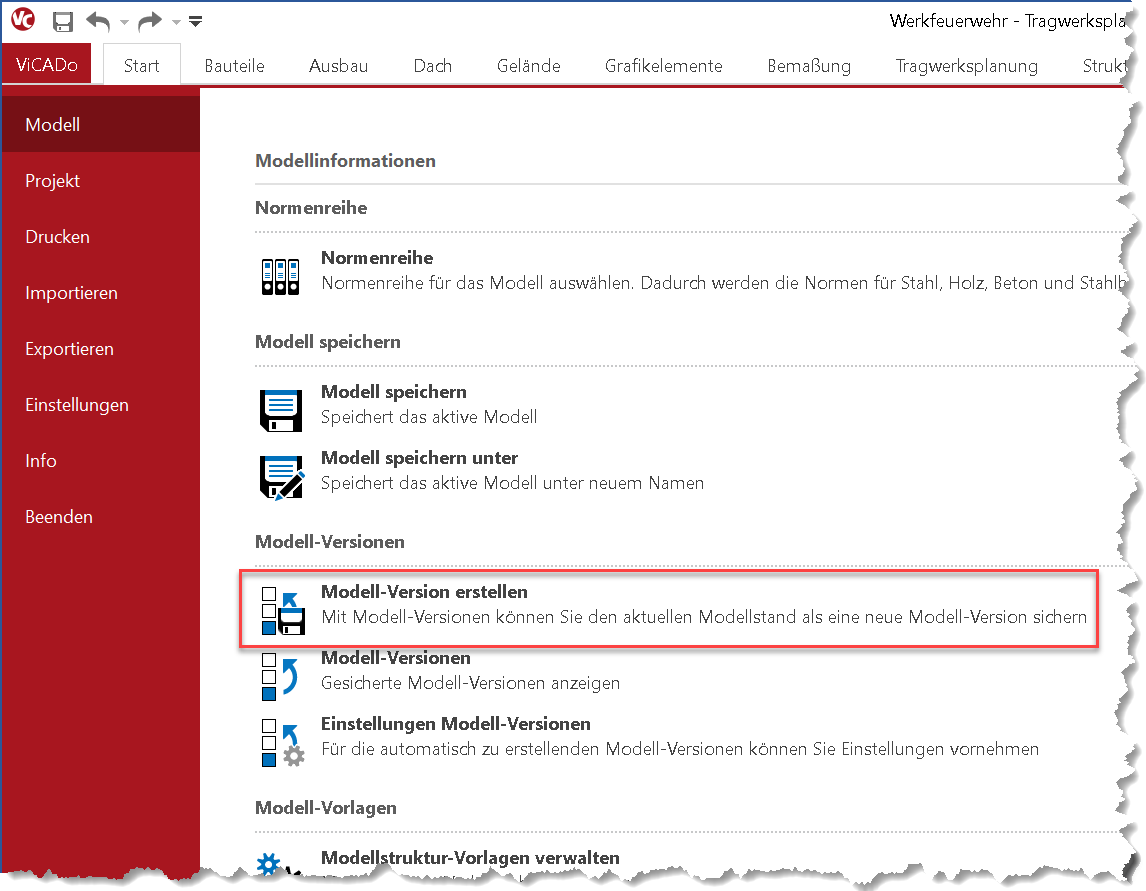
Task: Click the Modell speichern floppy disk icon
Action: [281, 410]
